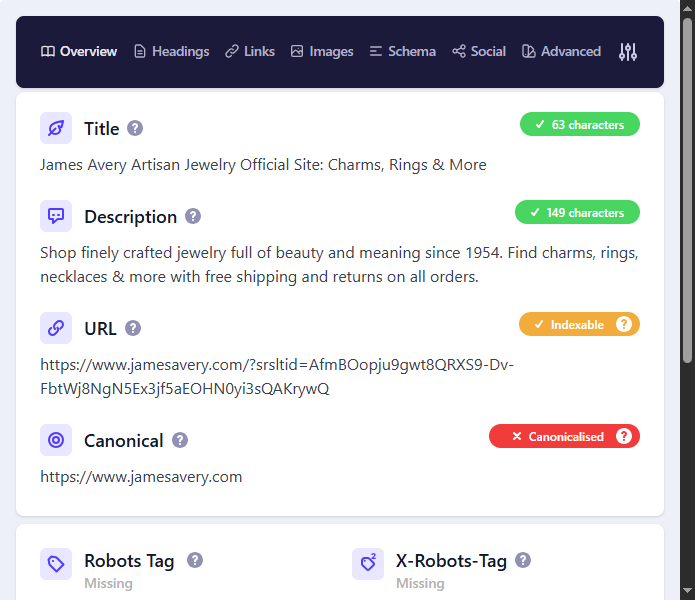Viewport: 695px width, 600px height.
Task: Click the Robots Tag icon
Action: click(56, 564)
